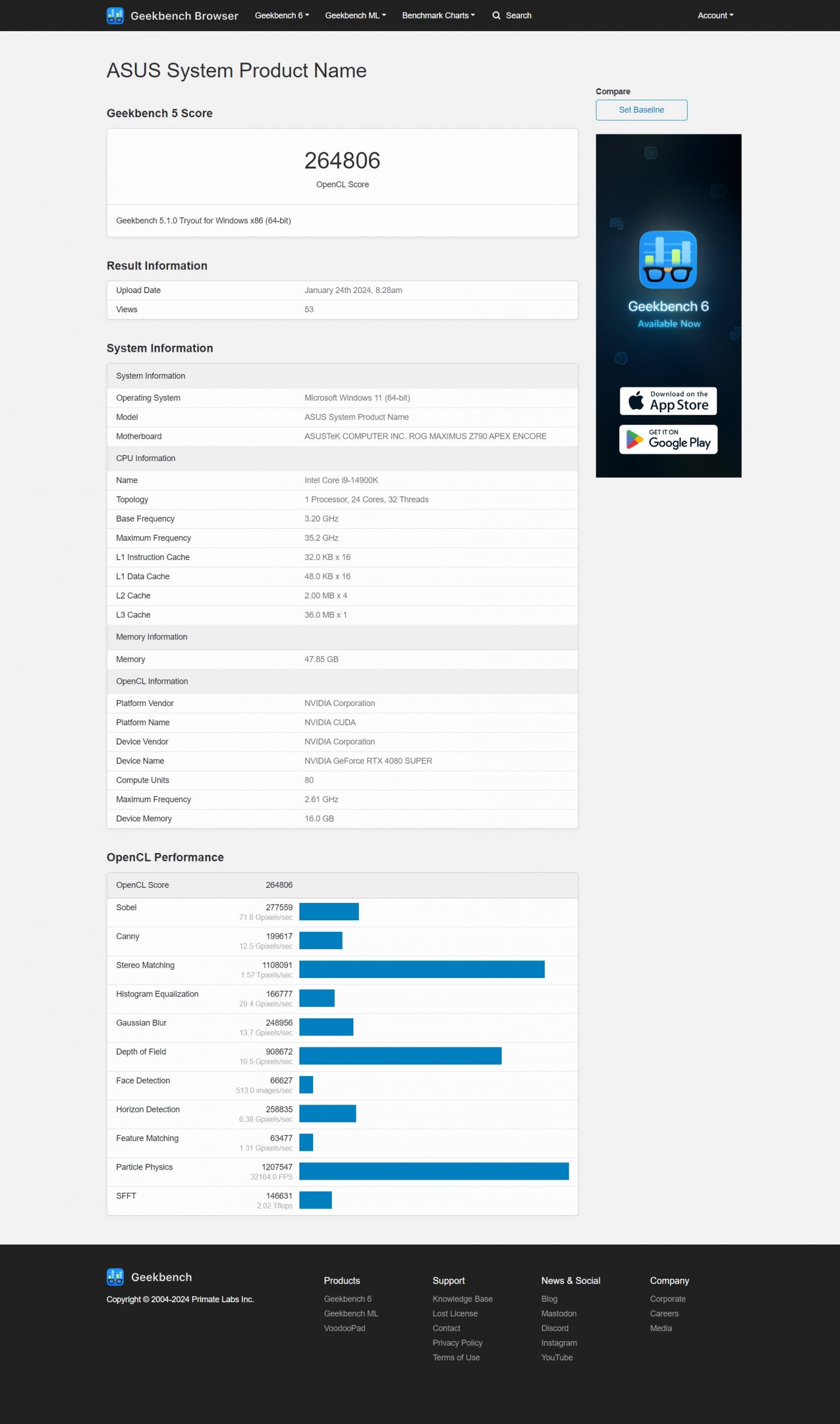Follow the Privacy Policy link
The image size is (840, 1424).
pos(457,1343)
